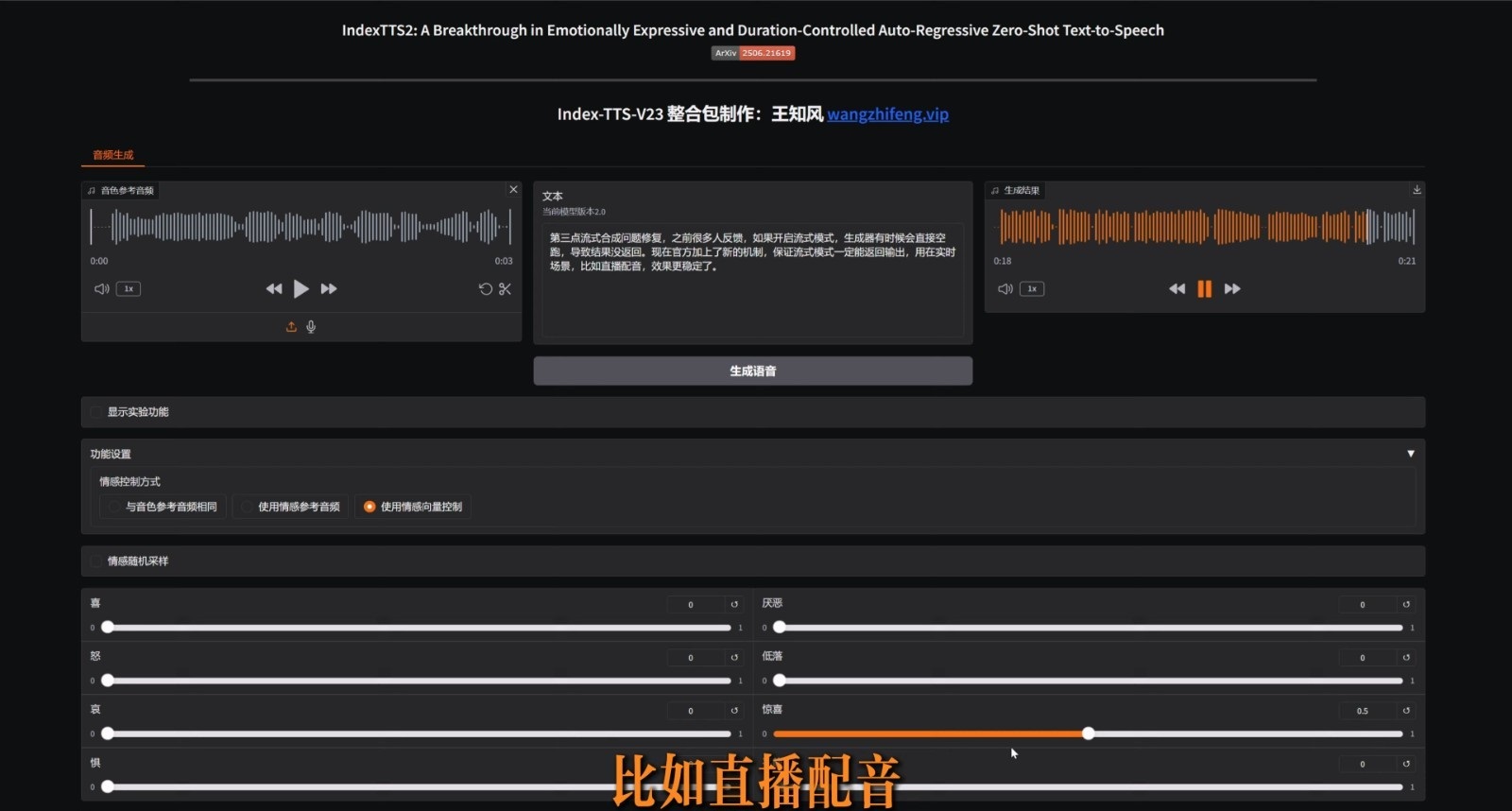The height and width of the screenshot is (811, 1512).
Task: Click the undo icon in reference audio player
Action: pyautogui.click(x=485, y=289)
